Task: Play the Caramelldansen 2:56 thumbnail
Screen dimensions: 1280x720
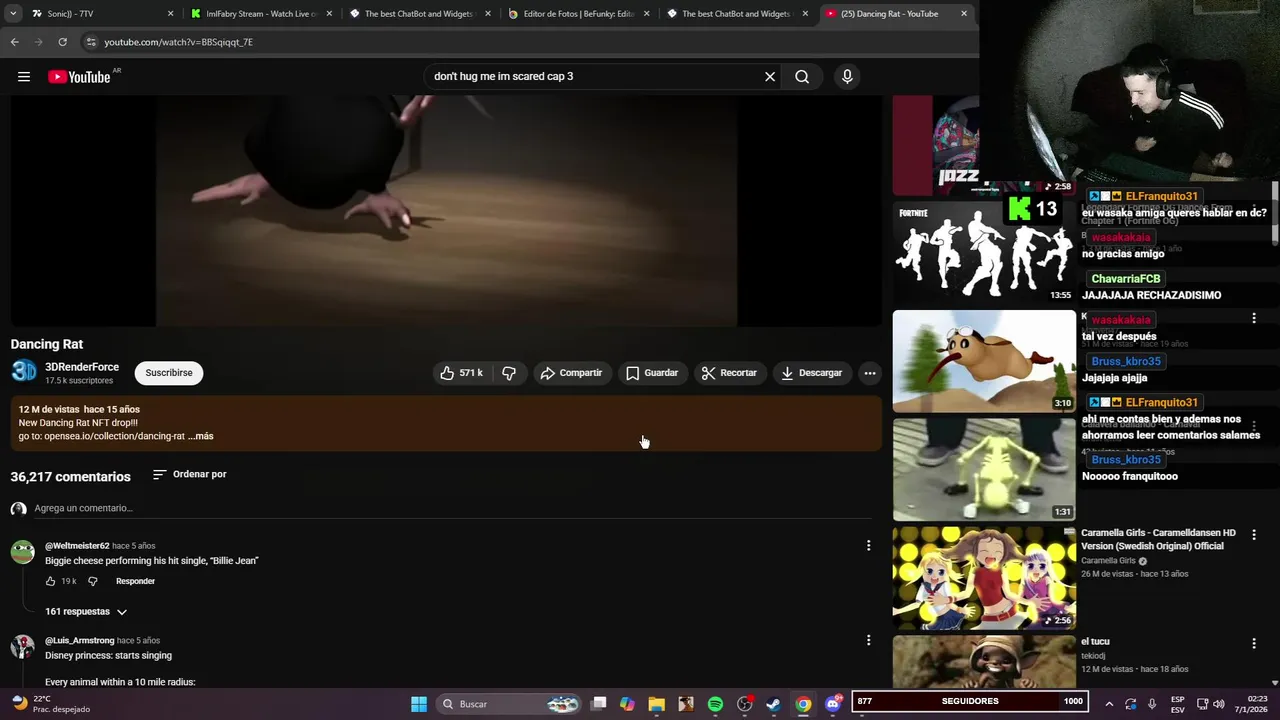Action: [x=984, y=578]
